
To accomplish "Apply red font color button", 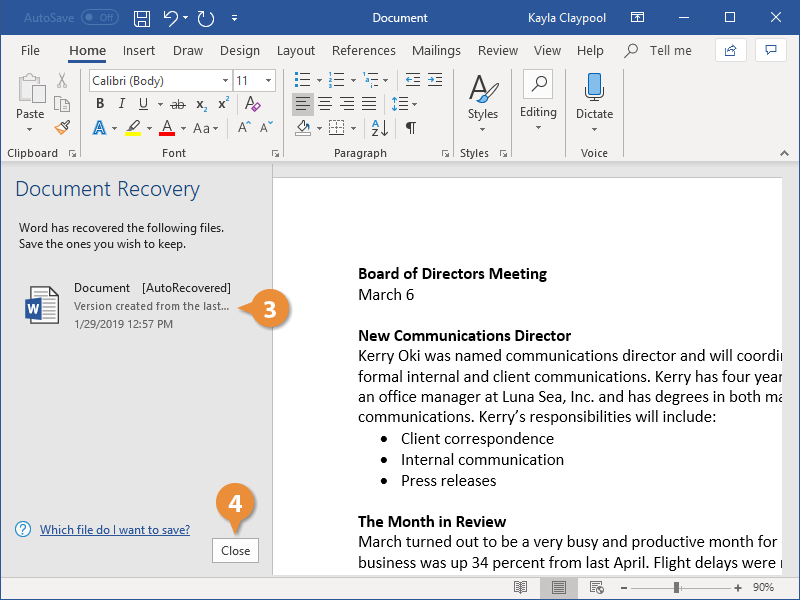I will (167, 128).
